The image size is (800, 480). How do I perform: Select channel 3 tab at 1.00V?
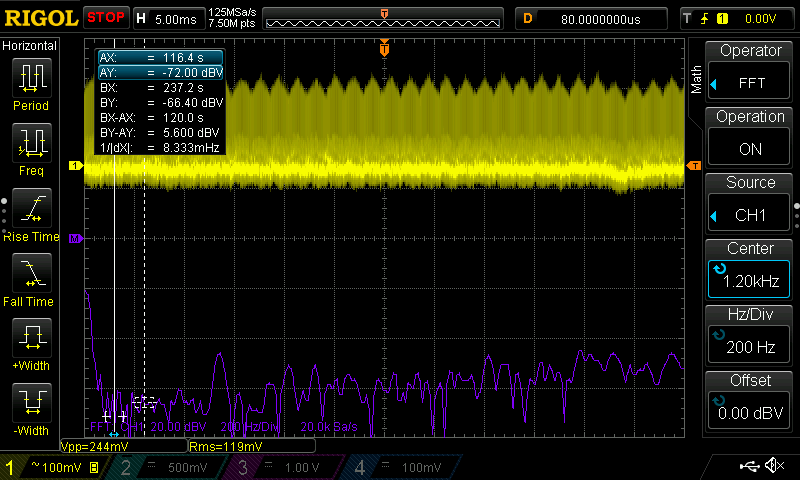click(x=280, y=467)
